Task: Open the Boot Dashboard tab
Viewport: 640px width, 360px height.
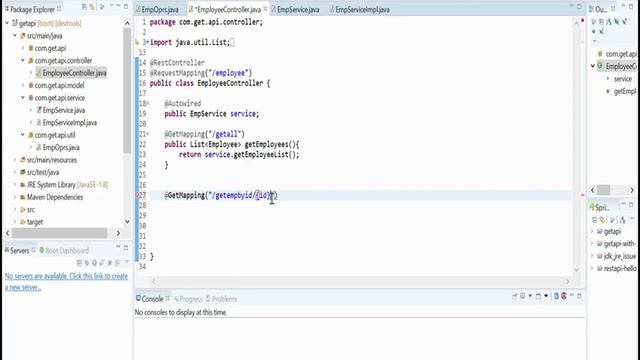Action: (65, 251)
